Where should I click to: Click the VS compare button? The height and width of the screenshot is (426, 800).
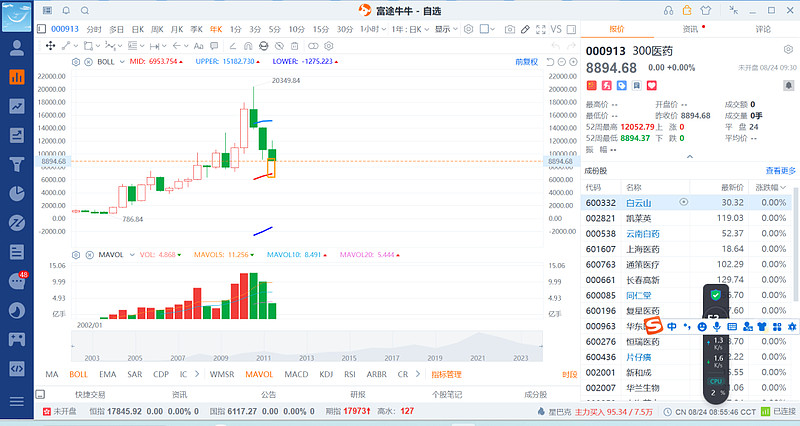click(x=556, y=30)
